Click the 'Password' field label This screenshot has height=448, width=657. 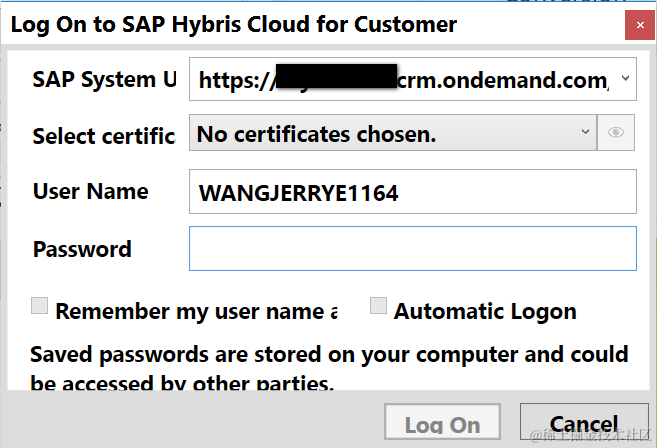pyautogui.click(x=82, y=249)
